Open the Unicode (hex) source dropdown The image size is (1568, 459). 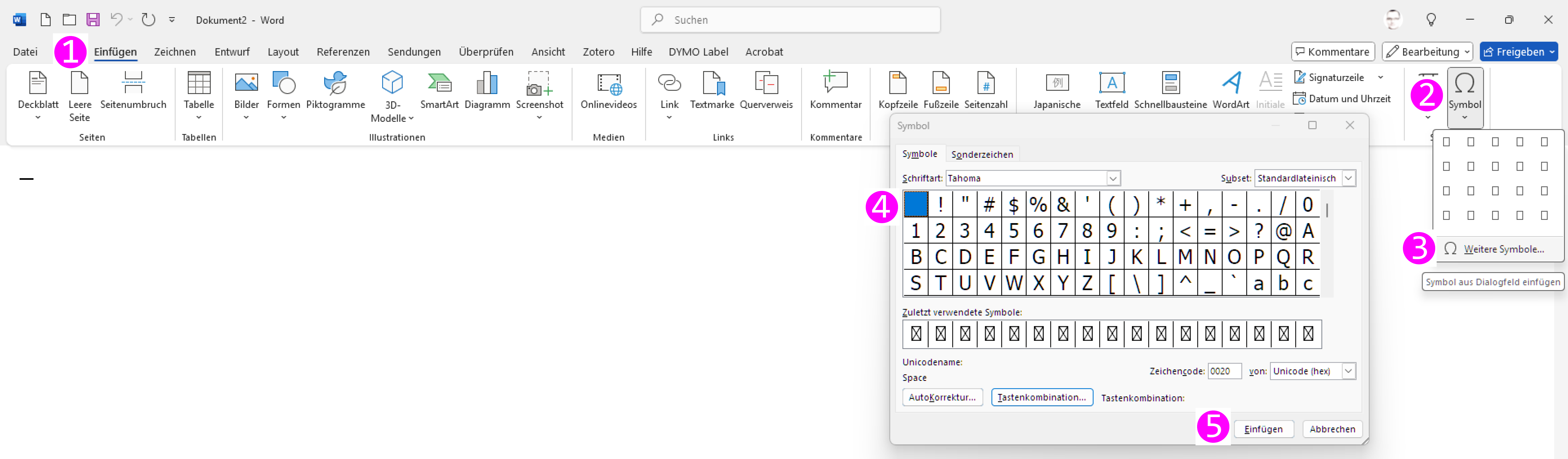tap(1348, 371)
